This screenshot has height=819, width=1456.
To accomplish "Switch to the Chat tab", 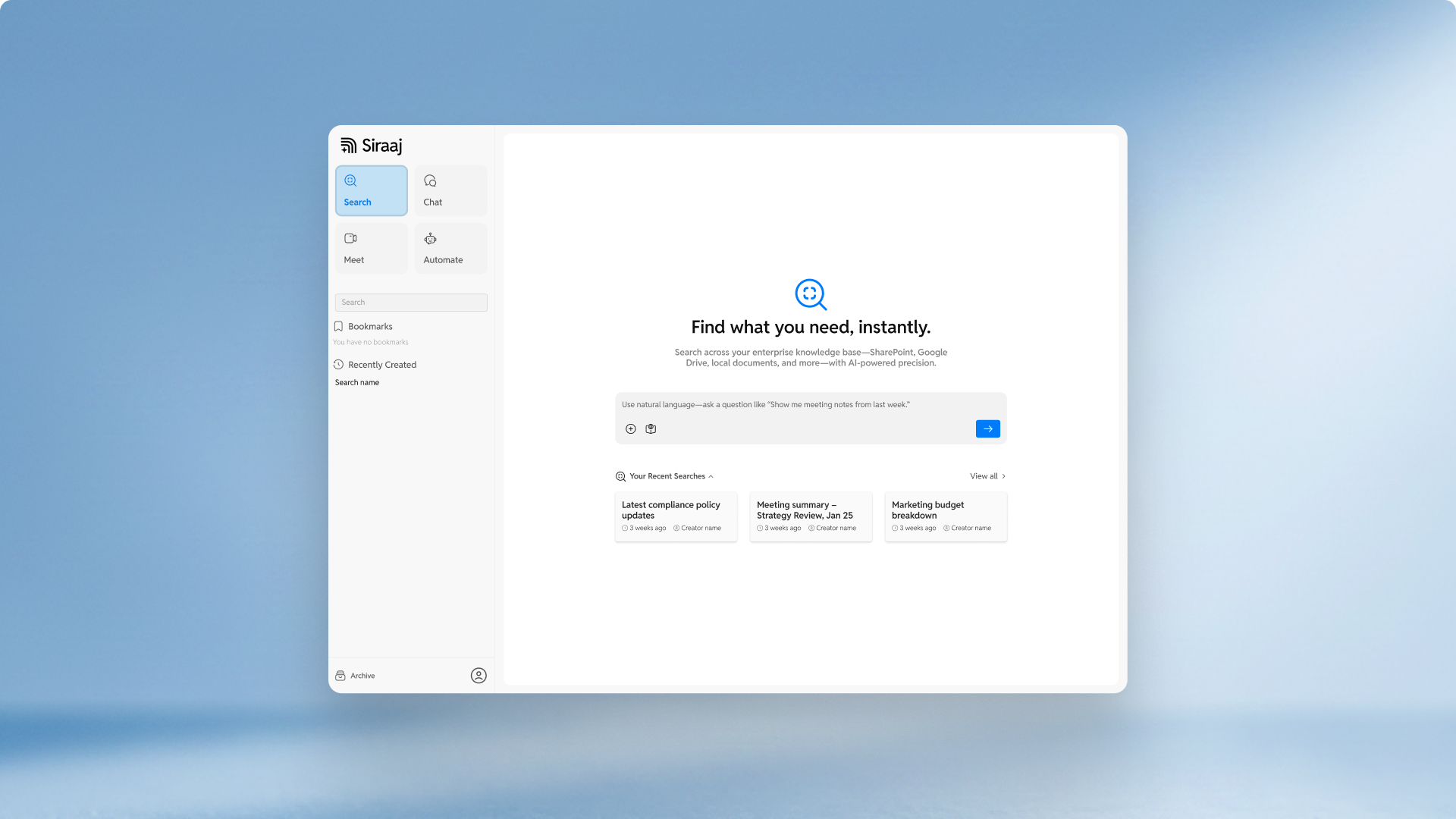I will click(451, 190).
